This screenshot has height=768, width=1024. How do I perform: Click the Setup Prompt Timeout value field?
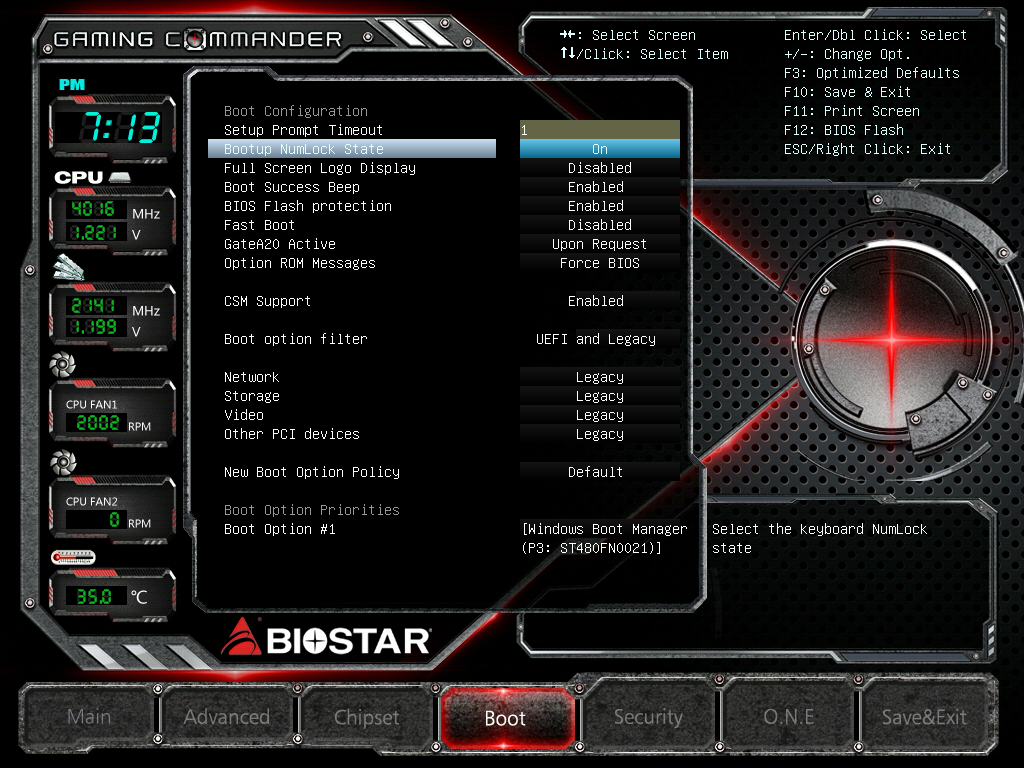(600, 130)
